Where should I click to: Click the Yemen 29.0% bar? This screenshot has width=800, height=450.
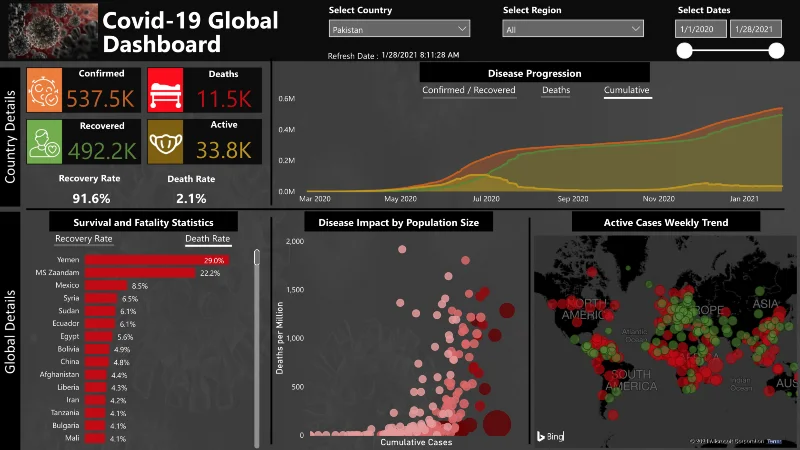[157, 260]
